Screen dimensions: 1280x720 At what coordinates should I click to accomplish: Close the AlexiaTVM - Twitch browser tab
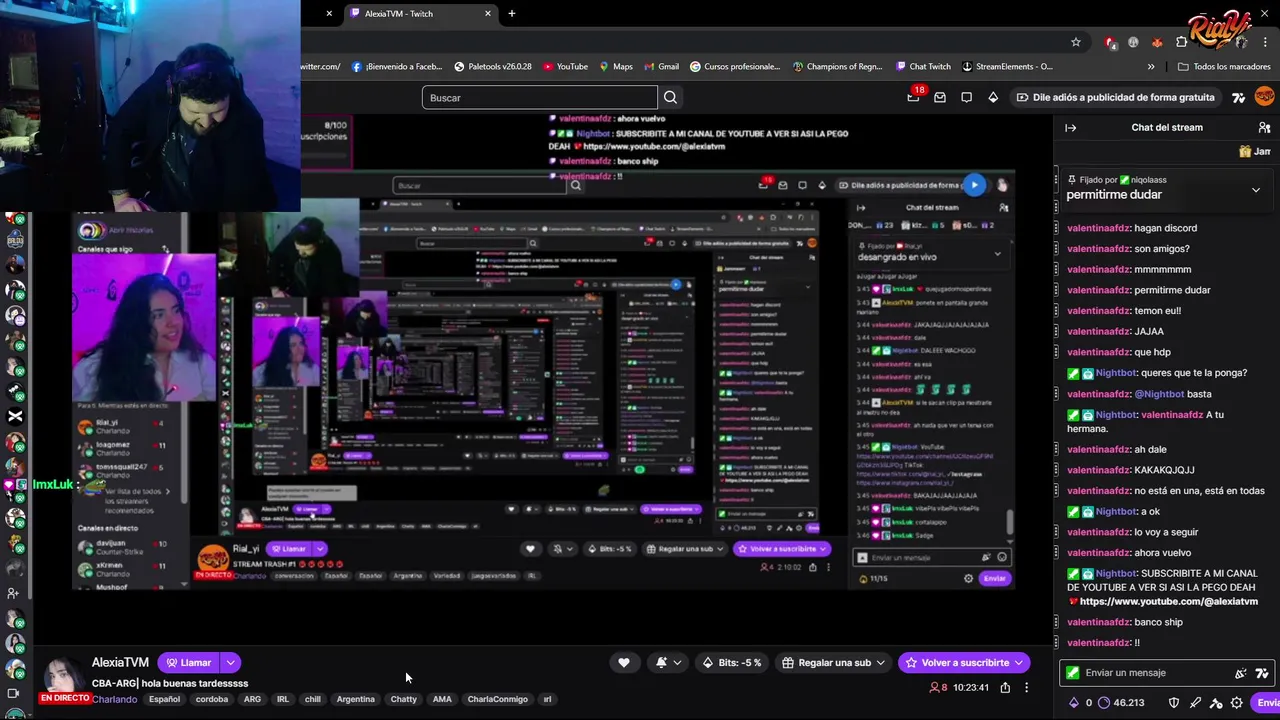pyautogui.click(x=488, y=13)
